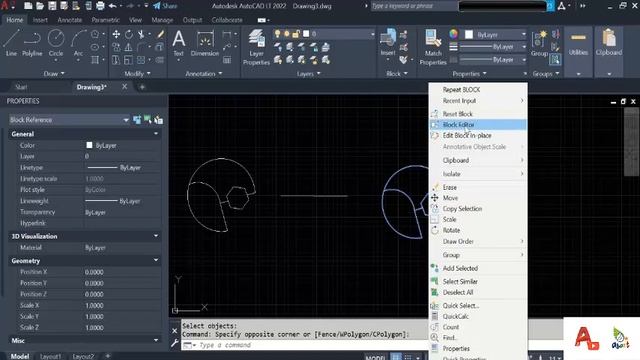Viewport: 640px width, 360px height.
Task: Choose Edit Block In-place from context menu
Action: pos(478,136)
